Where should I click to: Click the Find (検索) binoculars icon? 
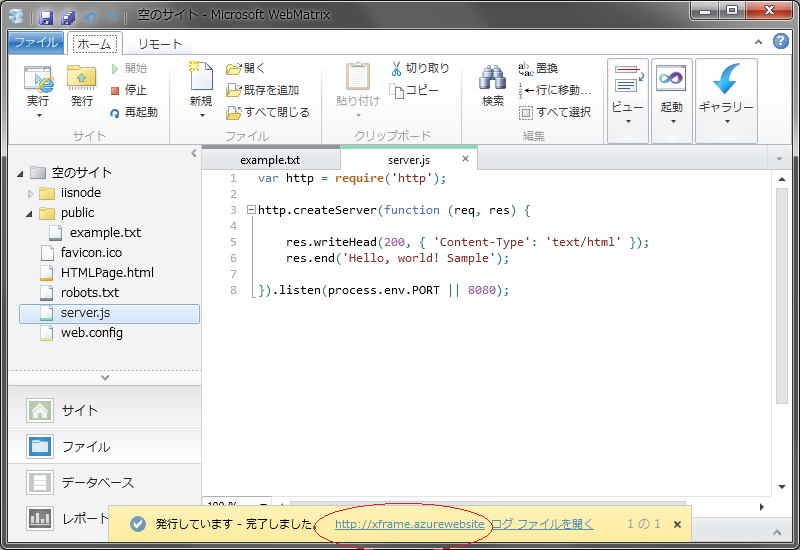click(492, 78)
